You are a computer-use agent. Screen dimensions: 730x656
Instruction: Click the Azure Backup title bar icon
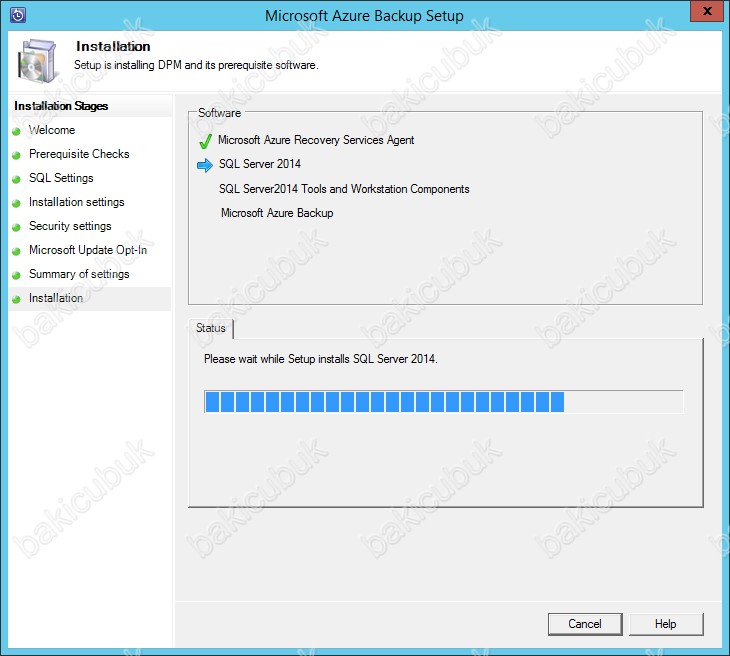pyautogui.click(x=17, y=15)
